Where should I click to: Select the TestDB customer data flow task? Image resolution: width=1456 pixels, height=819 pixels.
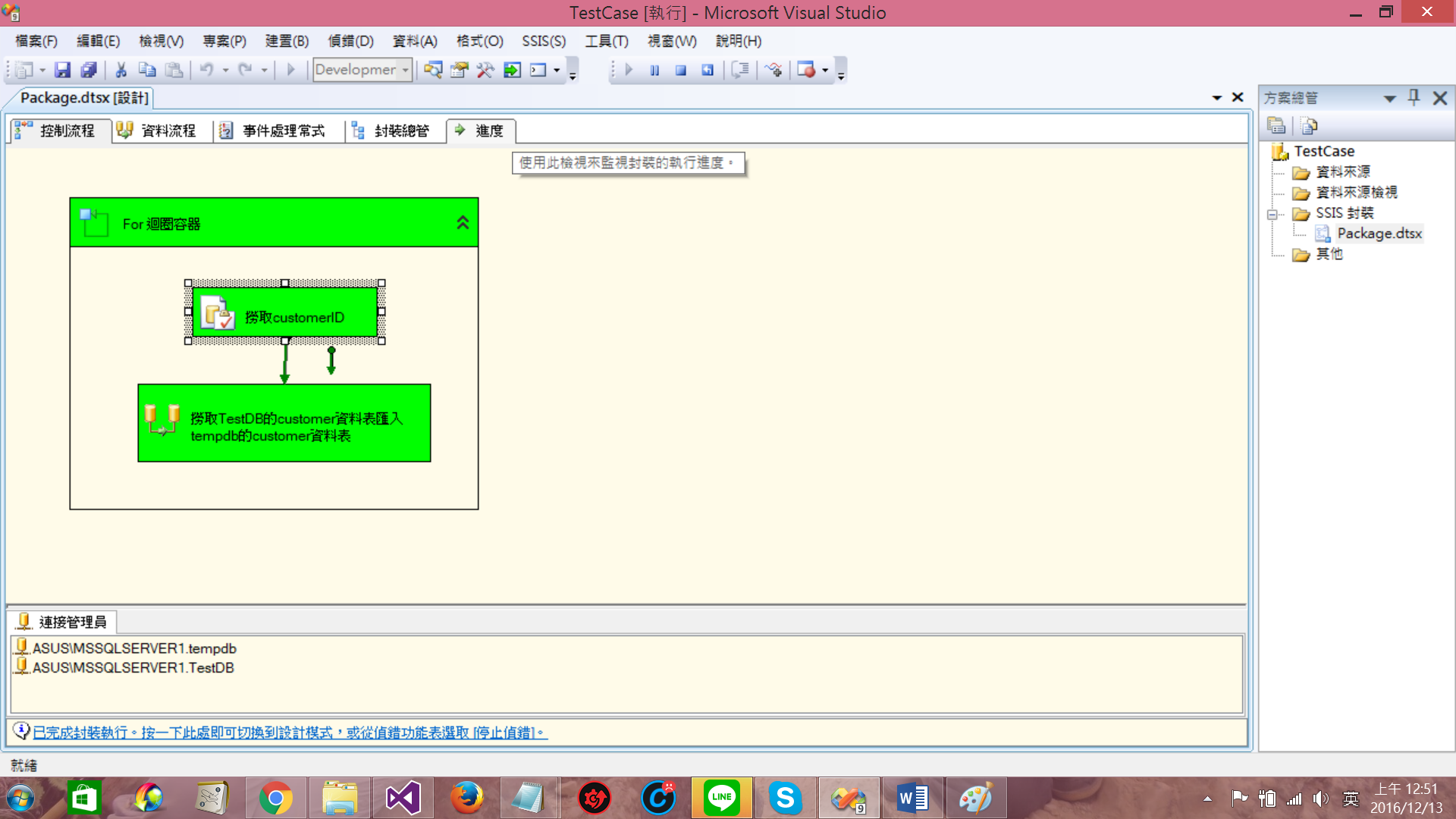[284, 423]
